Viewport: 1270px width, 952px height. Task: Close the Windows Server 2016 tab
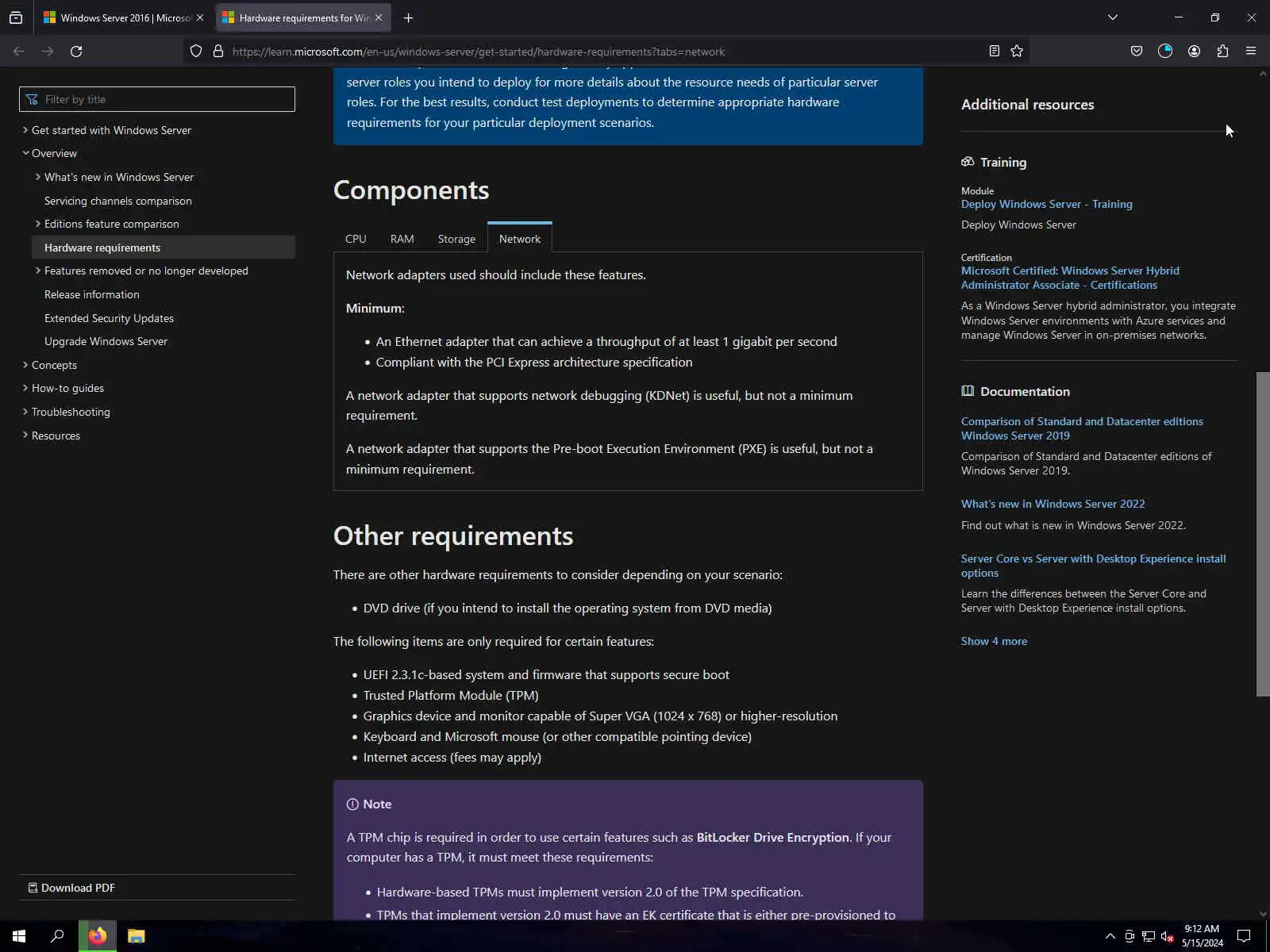pos(200,17)
